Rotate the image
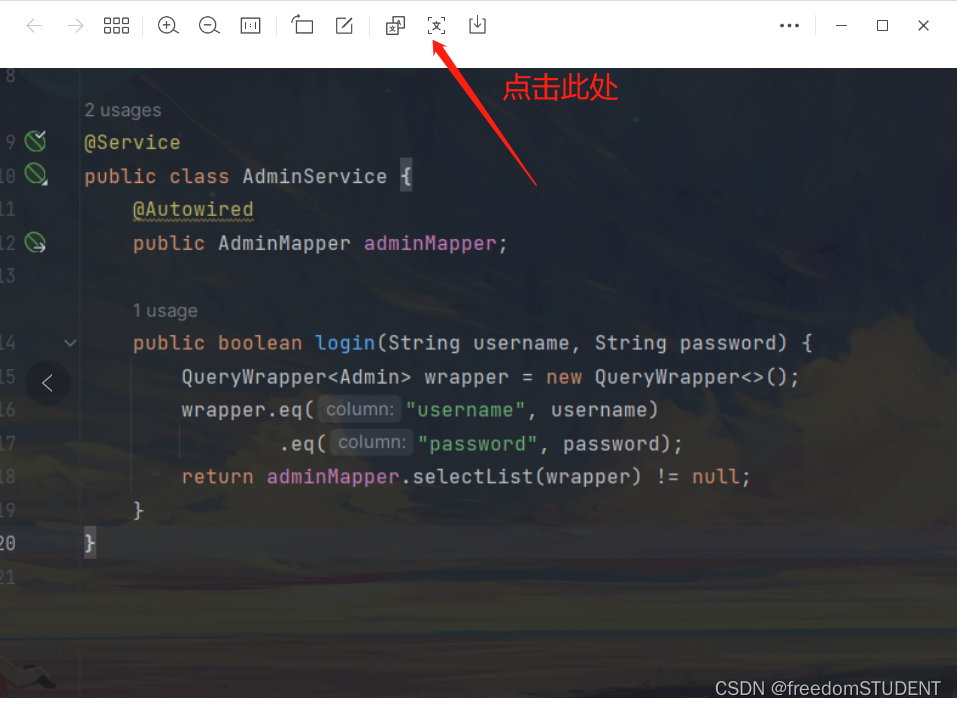This screenshot has width=957, height=706. [x=302, y=25]
